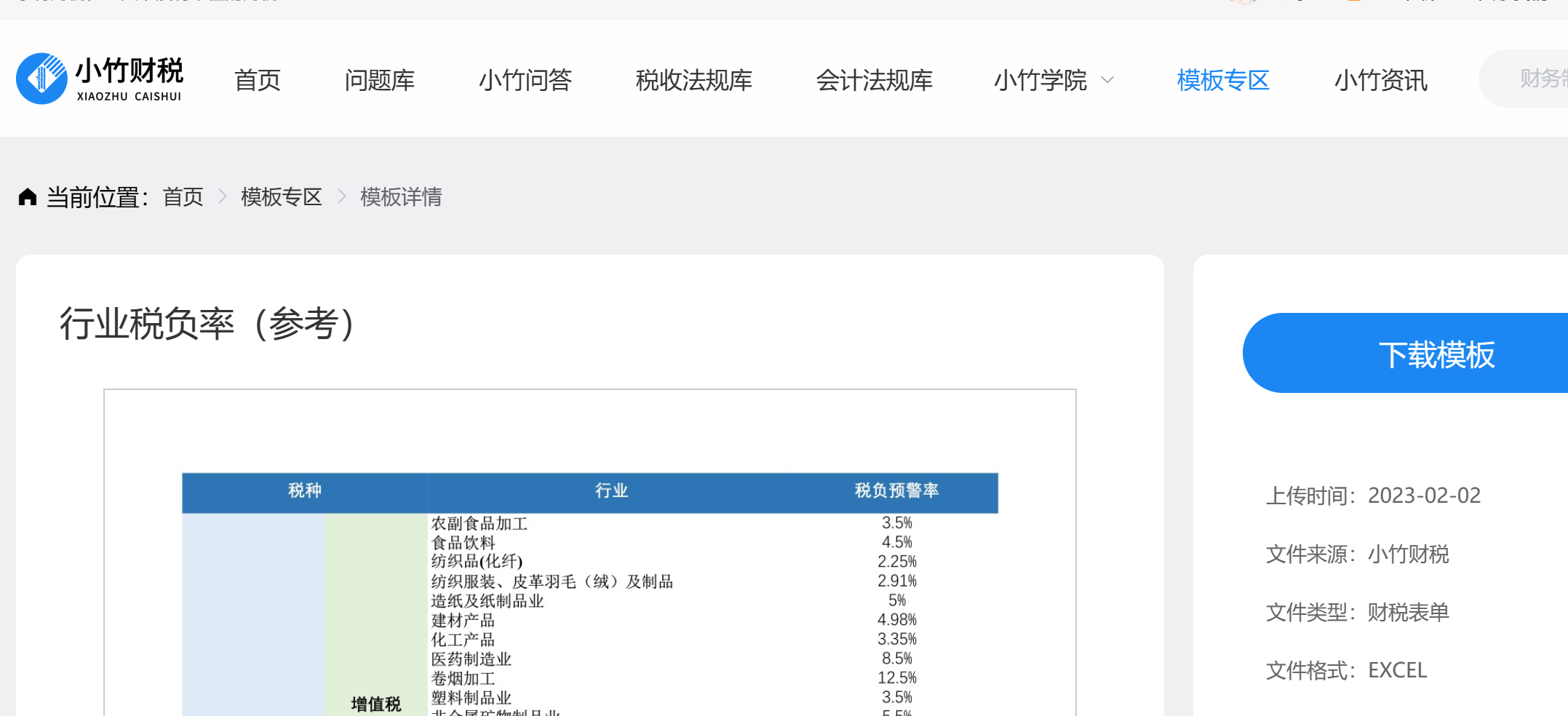Click the 行业税负率（参考） page title

(207, 324)
